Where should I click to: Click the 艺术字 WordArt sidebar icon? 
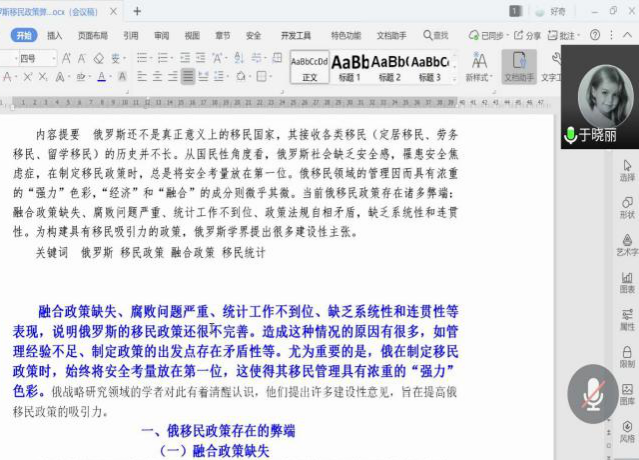click(x=627, y=245)
